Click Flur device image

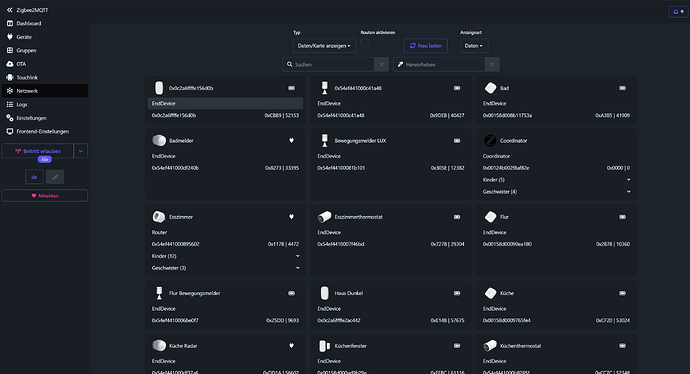[490, 216]
